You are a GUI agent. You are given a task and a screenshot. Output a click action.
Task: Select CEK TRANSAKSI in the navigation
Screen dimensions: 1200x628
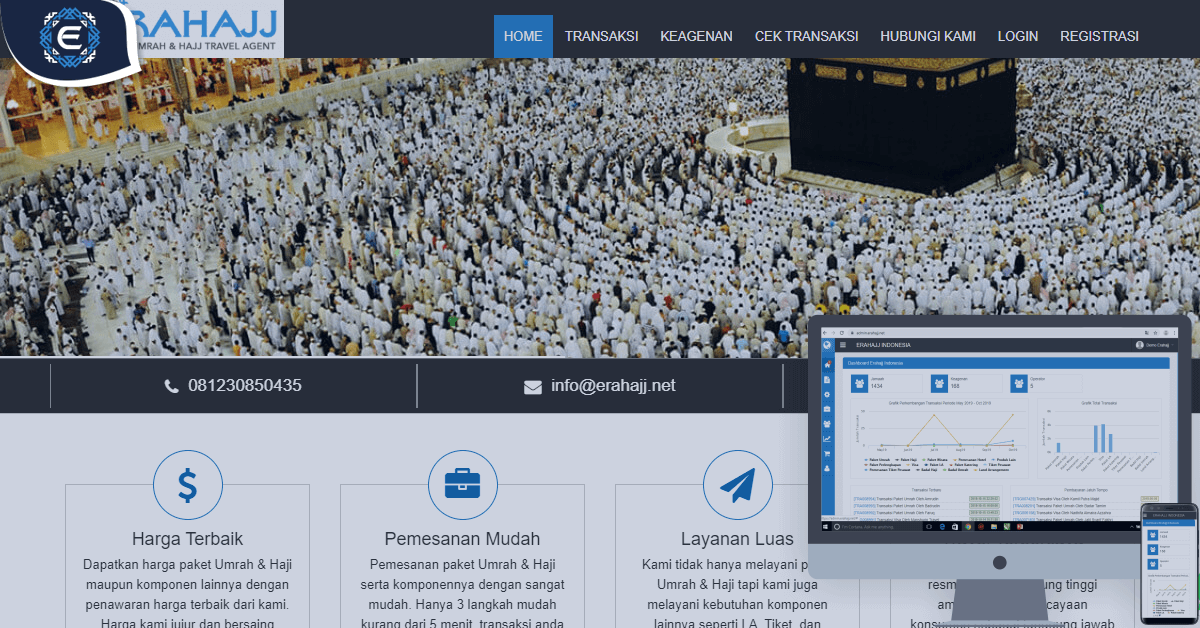tap(806, 36)
